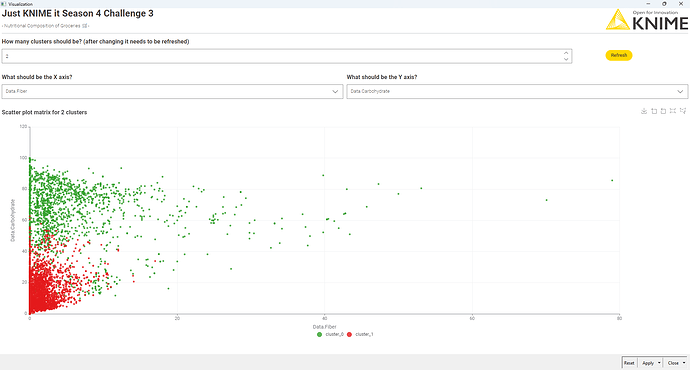690x370 pixels.
Task: Open the Nutritional Composition of Groceries link
Action: coord(45,26)
